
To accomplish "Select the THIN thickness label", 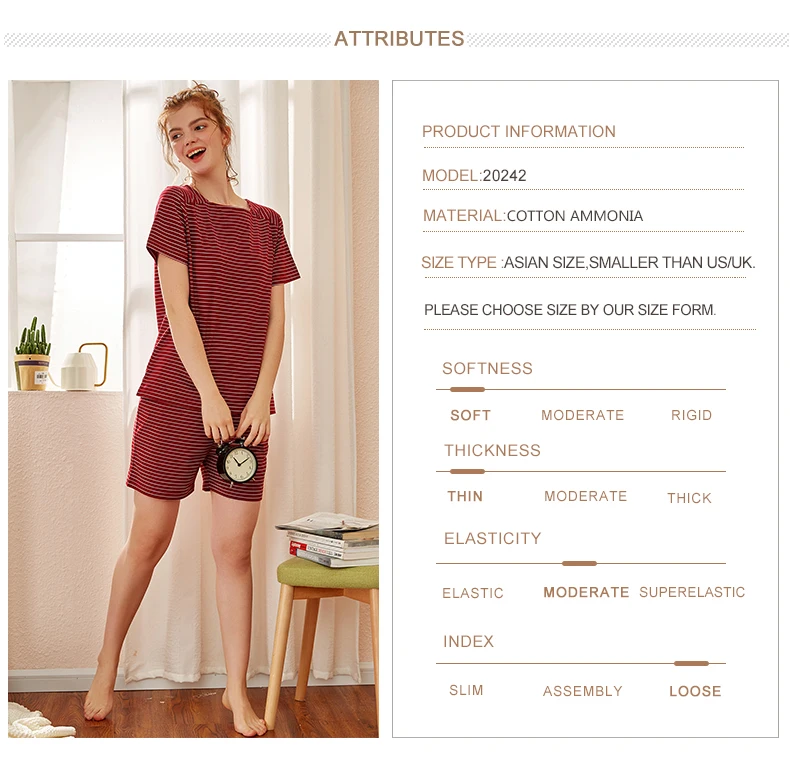I will [465, 496].
